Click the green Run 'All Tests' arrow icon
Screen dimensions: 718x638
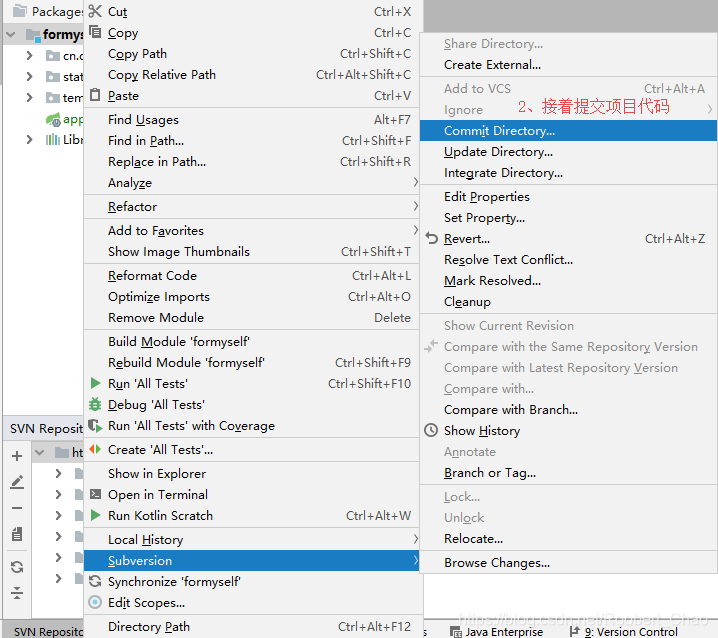tap(95, 383)
